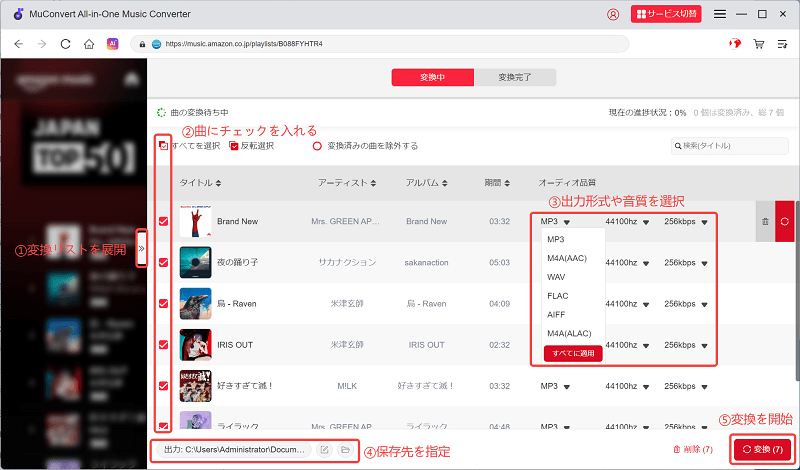Viewport: 800px width, 470px height.
Task: Click the address bar URL field
Action: click(380, 44)
